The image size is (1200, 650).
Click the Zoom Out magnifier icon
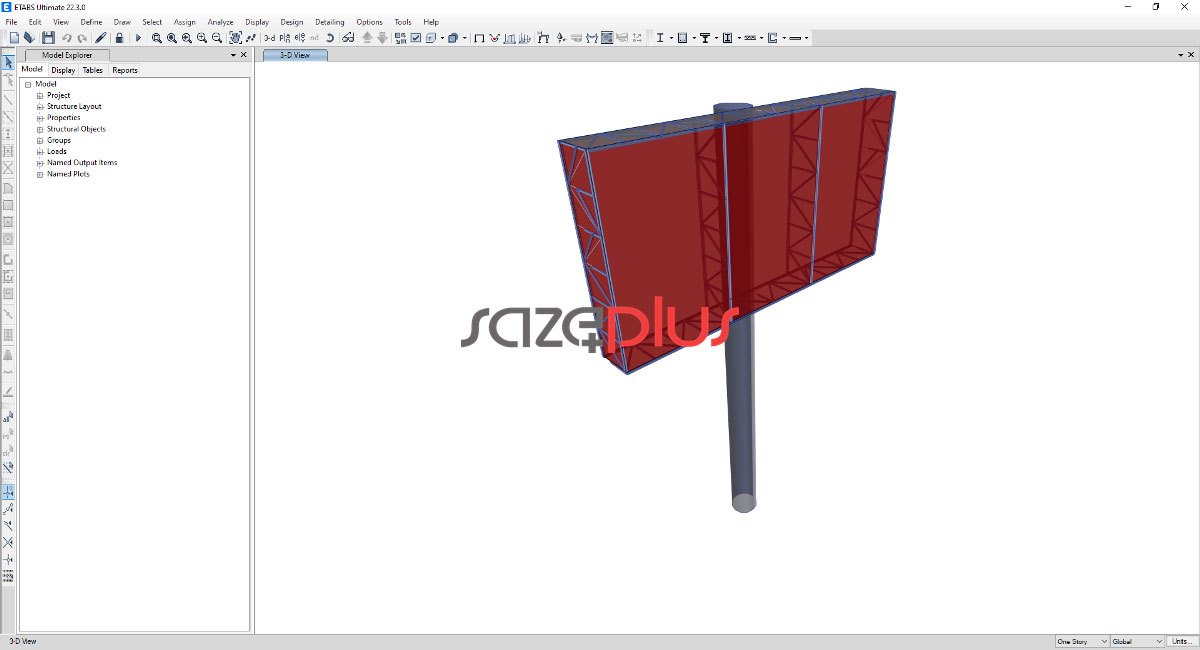(217, 38)
